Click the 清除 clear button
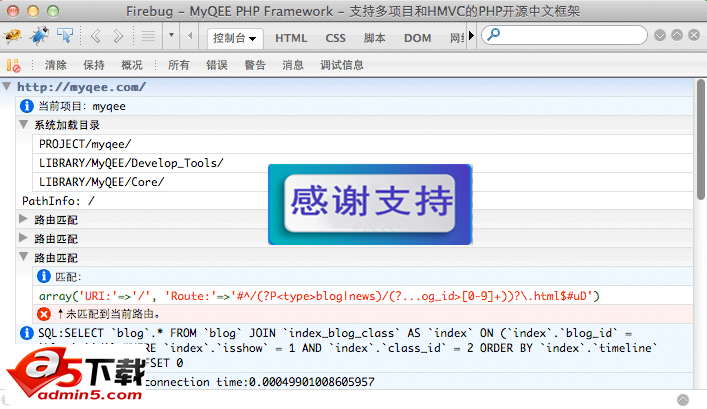The width and height of the screenshot is (707, 409). tap(56, 65)
